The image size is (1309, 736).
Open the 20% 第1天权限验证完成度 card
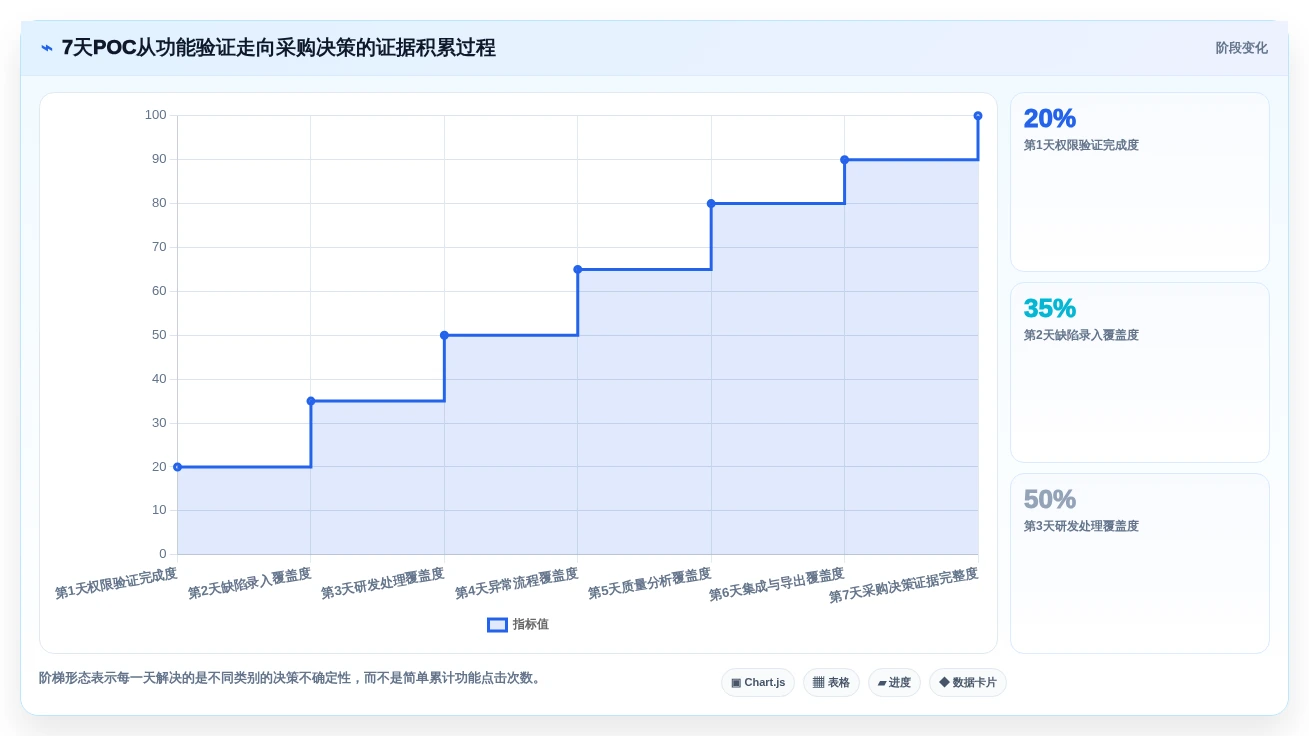1140,182
